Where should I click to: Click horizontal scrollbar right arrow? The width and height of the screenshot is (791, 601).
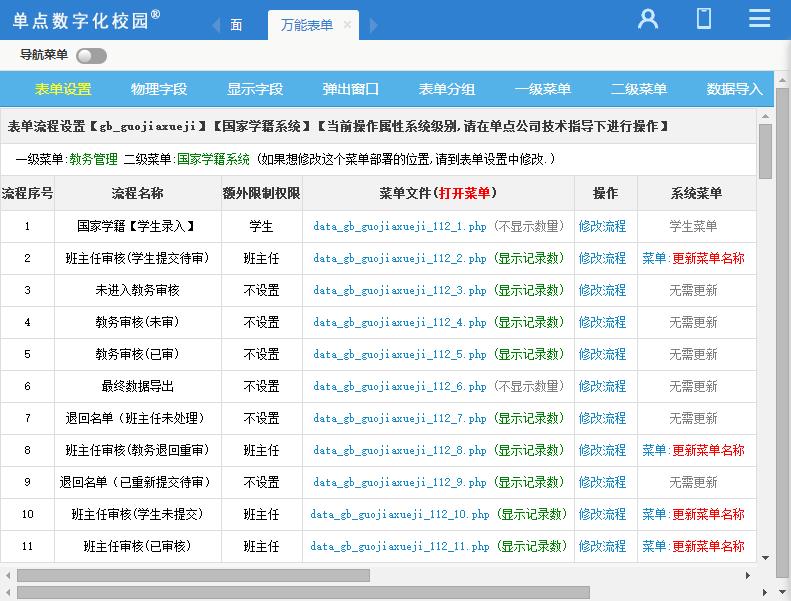click(x=749, y=576)
